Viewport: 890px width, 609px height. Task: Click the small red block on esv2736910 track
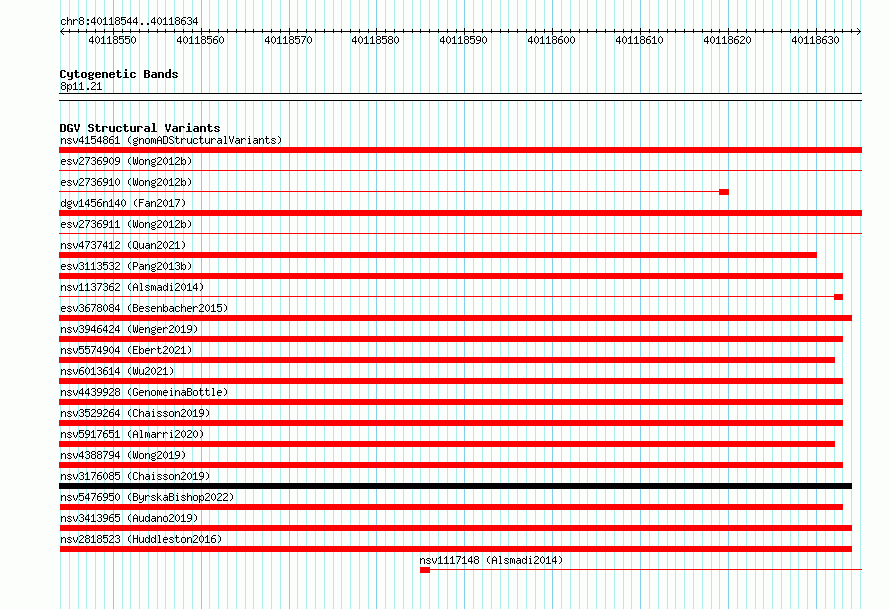[724, 192]
